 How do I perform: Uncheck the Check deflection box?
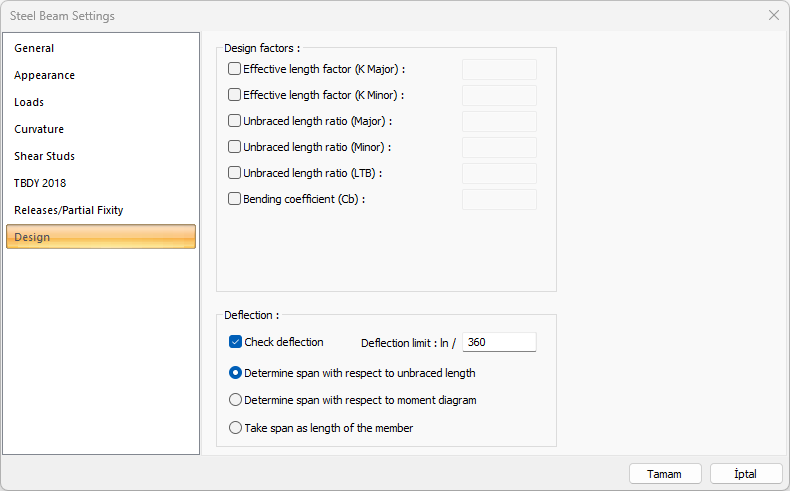pyautogui.click(x=236, y=342)
